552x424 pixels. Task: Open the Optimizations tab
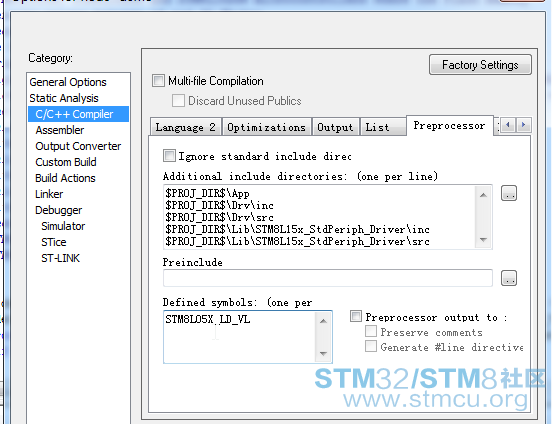(267, 127)
